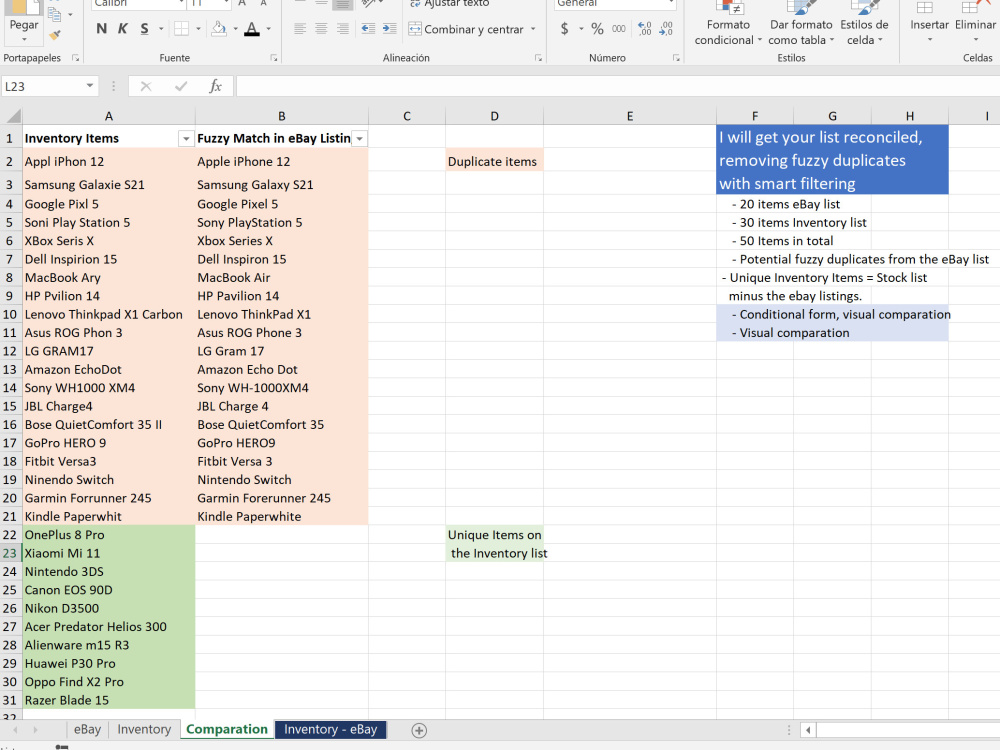Open Fuzzy Match column filter dropdown
Image resolution: width=1000 pixels, height=750 pixels.
coord(360,138)
